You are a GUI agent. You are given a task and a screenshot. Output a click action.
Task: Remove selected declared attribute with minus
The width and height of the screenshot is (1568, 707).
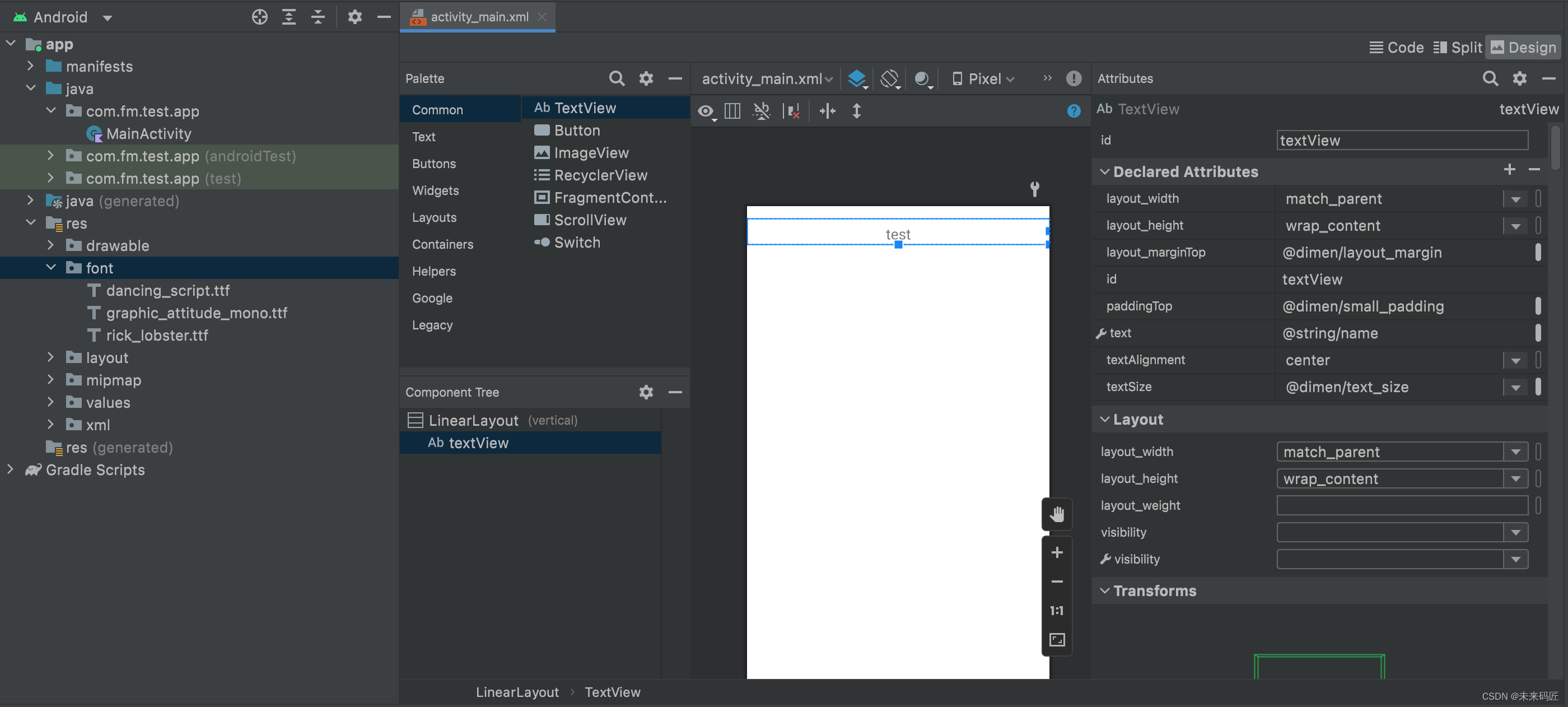click(1534, 170)
